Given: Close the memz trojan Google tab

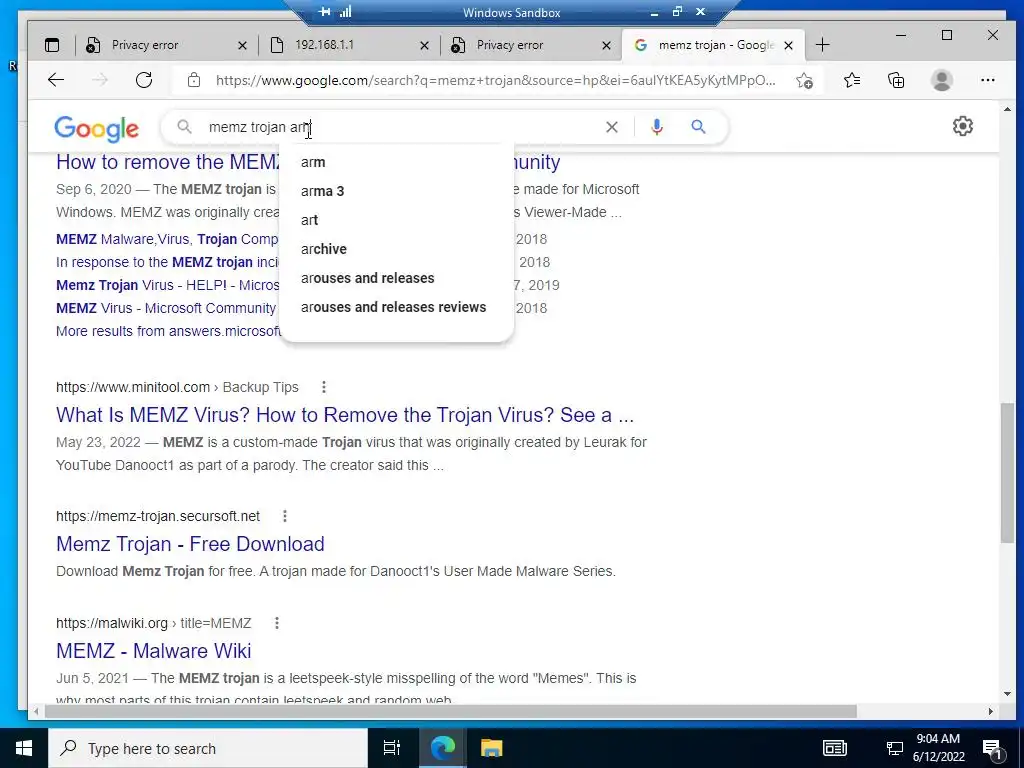Looking at the screenshot, I should (x=789, y=46).
